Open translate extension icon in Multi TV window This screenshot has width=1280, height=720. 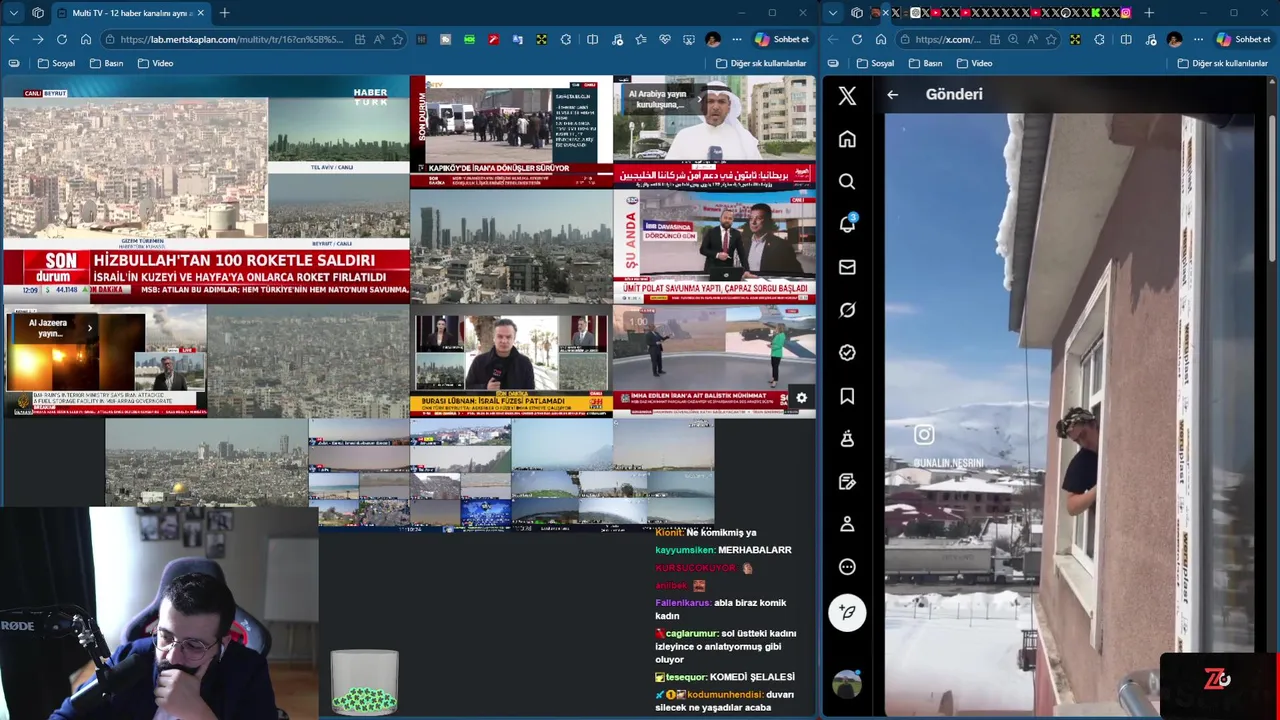pos(518,40)
